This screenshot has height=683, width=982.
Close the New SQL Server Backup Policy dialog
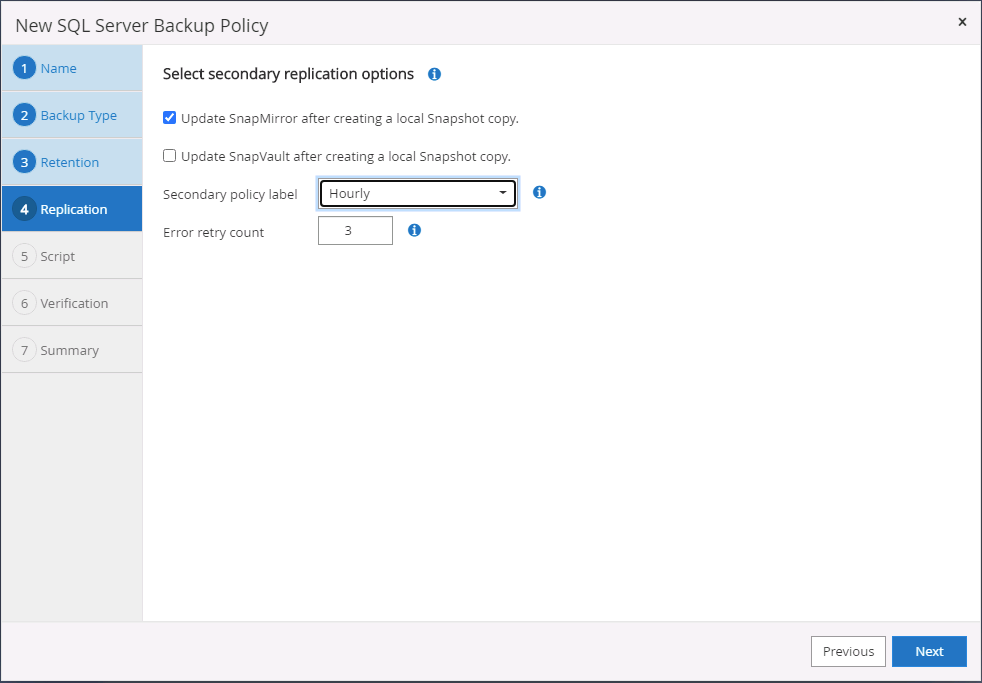[x=962, y=21]
